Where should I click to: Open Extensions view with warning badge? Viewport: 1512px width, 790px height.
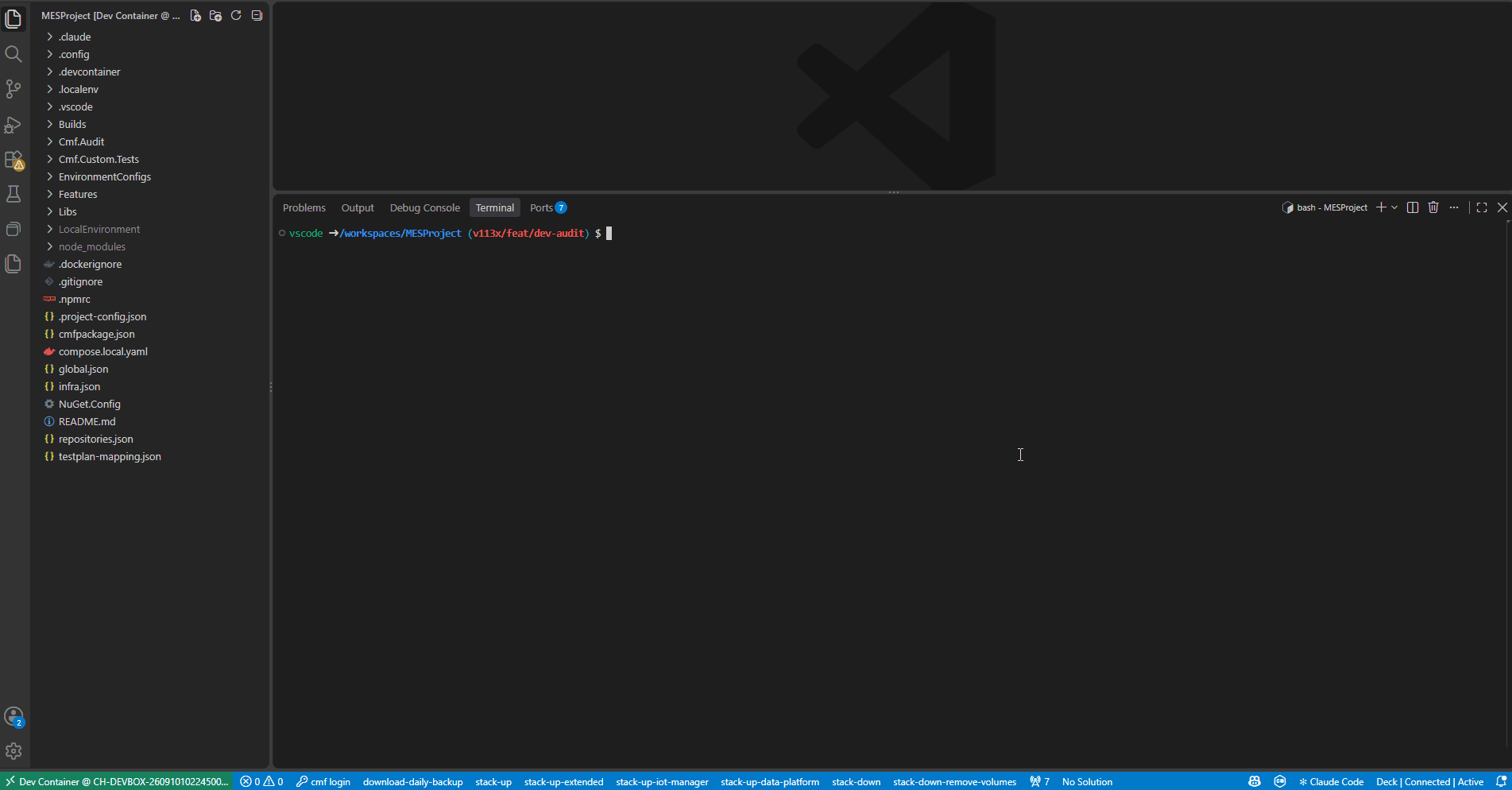click(x=14, y=160)
